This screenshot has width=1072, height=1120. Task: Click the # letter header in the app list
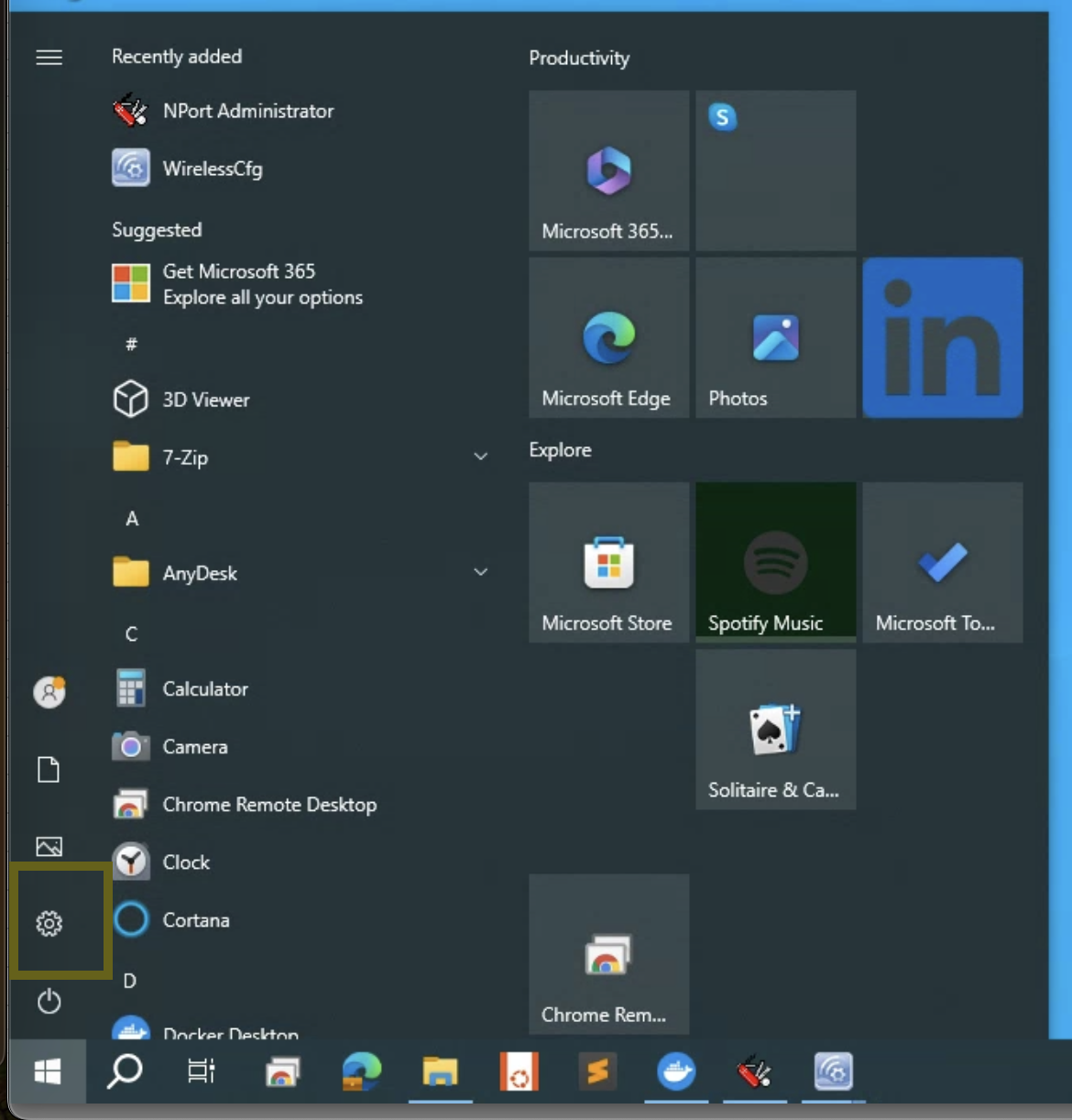[131, 344]
